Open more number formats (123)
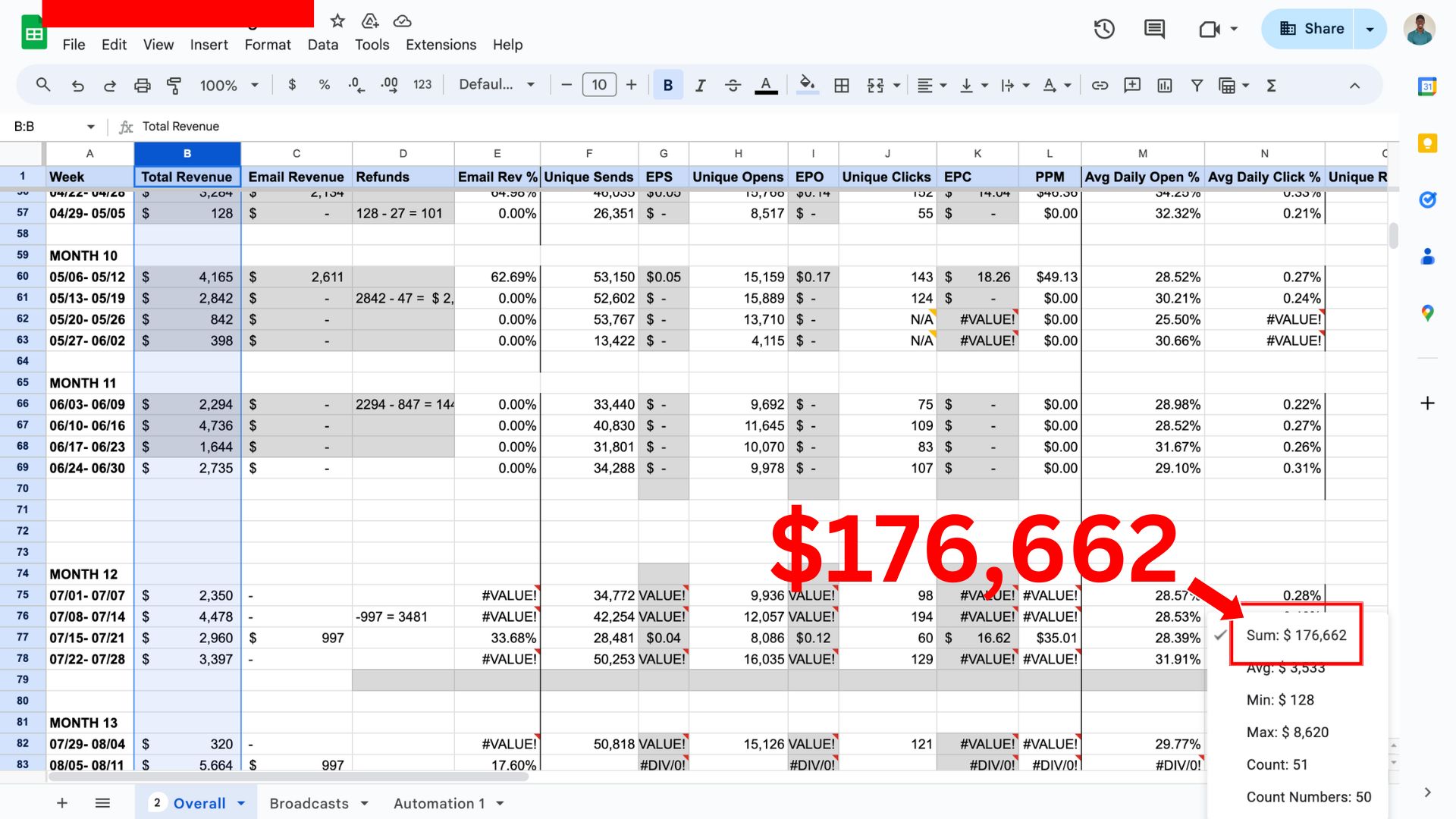The width and height of the screenshot is (1456, 819). coord(422,85)
